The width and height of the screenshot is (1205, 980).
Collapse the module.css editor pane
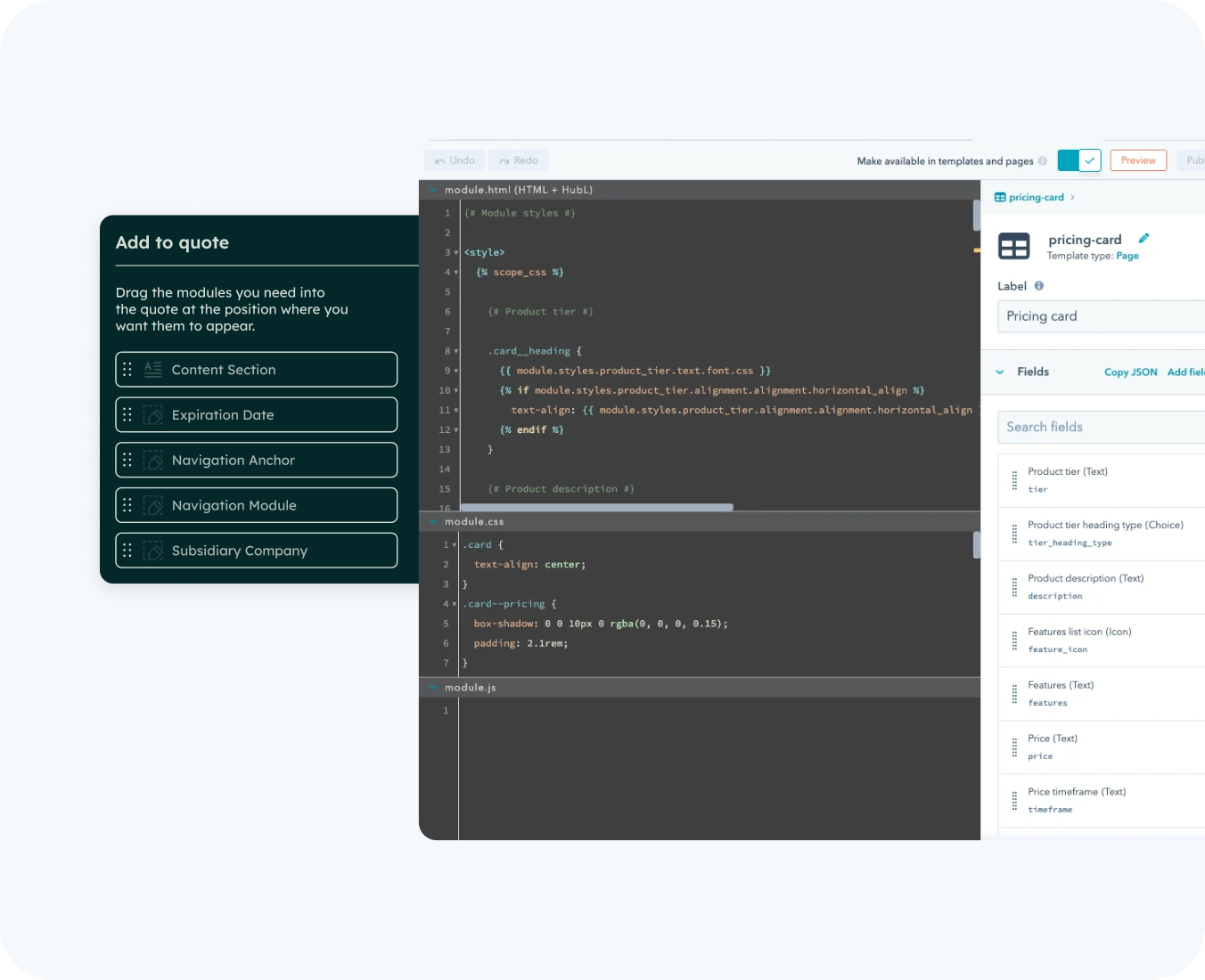pos(434,521)
